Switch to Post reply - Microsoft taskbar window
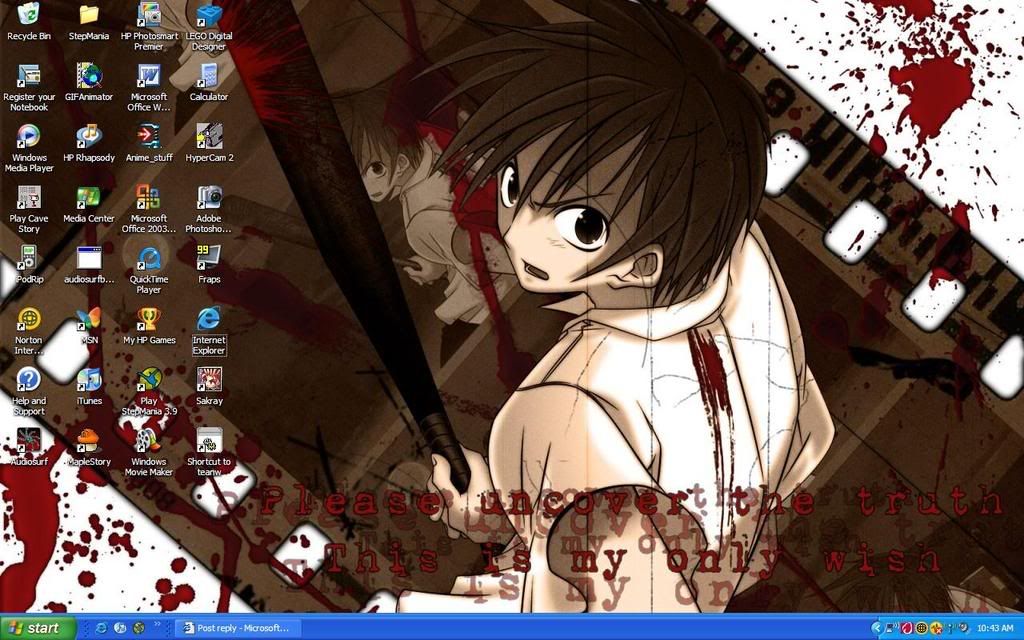The width and height of the screenshot is (1024, 640). point(240,628)
